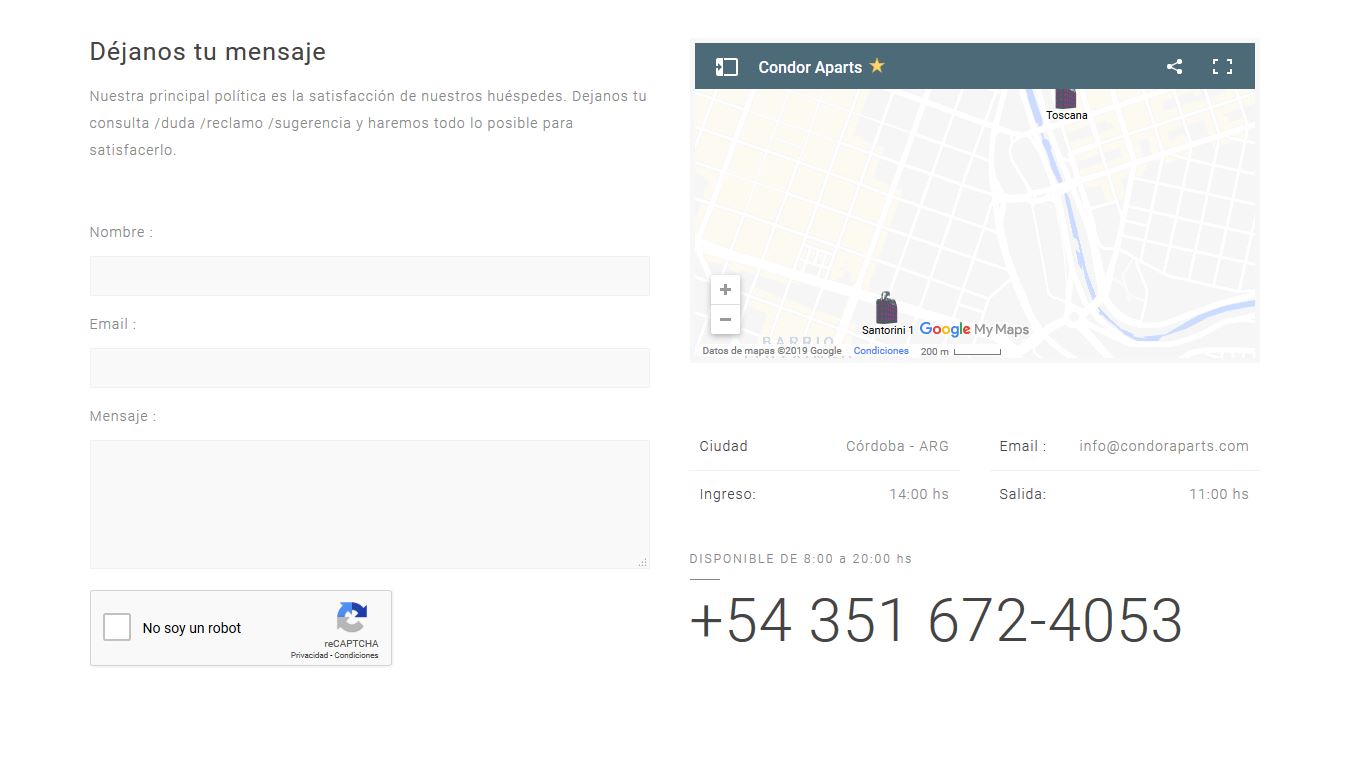Screen dimensions: 1349x767
Task: Click the Ciudad label
Action: point(724,446)
